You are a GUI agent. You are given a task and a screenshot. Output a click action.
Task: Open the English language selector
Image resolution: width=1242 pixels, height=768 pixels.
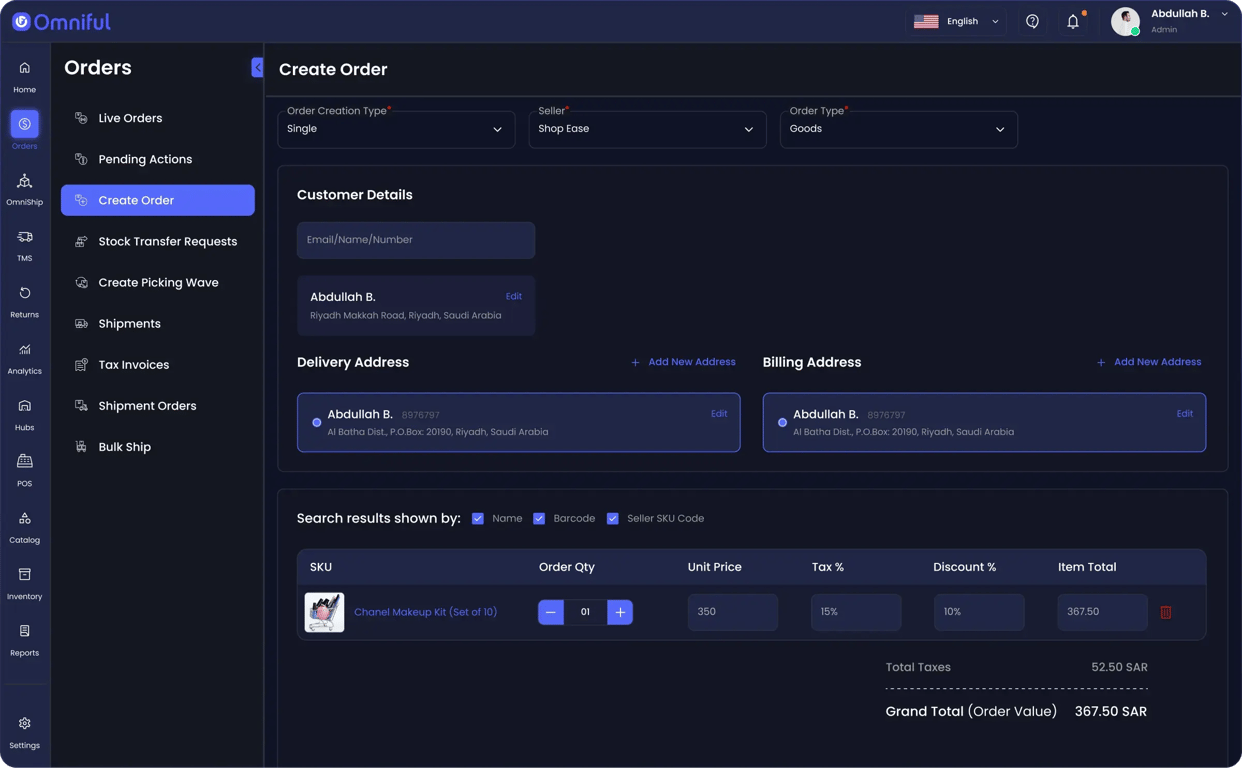[957, 20]
